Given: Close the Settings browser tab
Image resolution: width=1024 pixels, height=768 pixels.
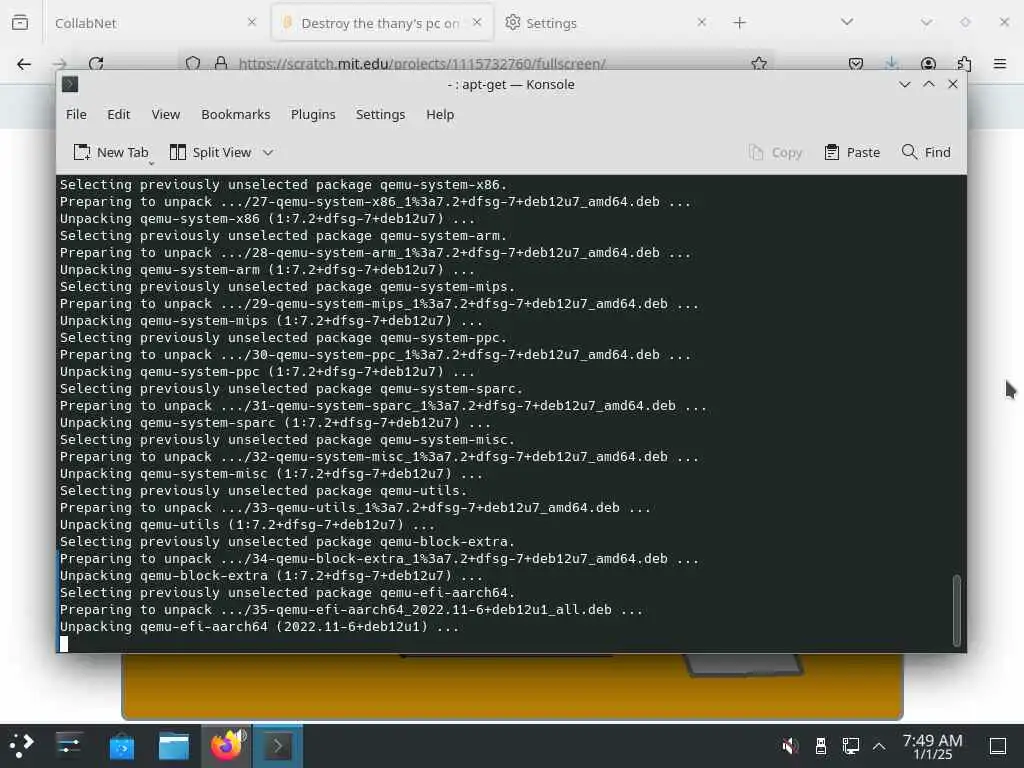Looking at the screenshot, I should [x=701, y=22].
